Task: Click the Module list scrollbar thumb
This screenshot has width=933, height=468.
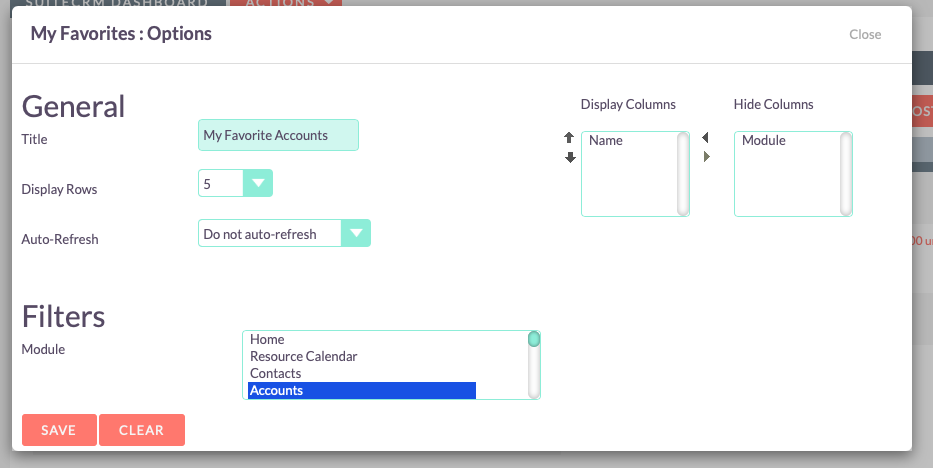Action: [x=534, y=339]
